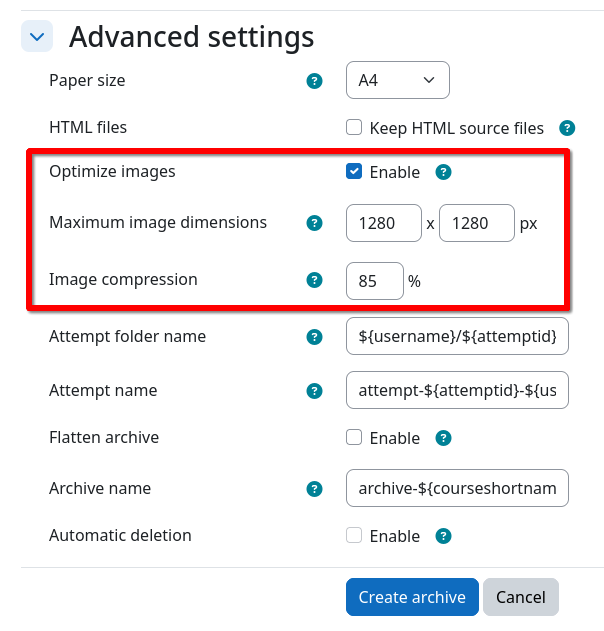Click the Paper size label

[x=87, y=80]
